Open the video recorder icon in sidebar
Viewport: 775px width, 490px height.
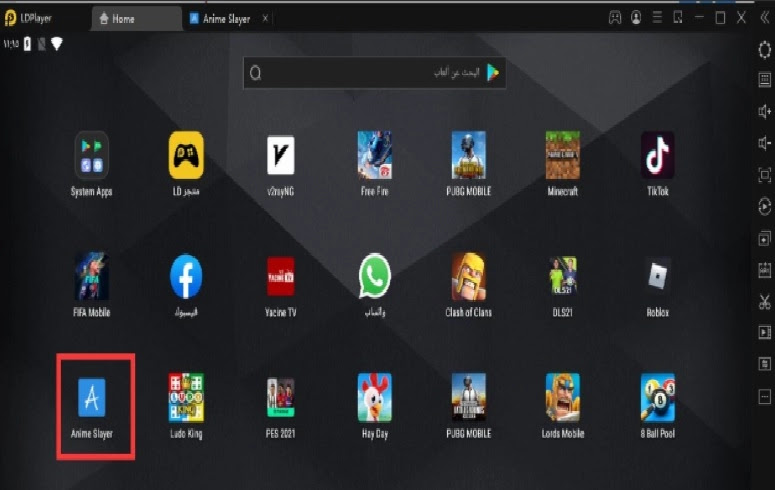click(x=765, y=332)
